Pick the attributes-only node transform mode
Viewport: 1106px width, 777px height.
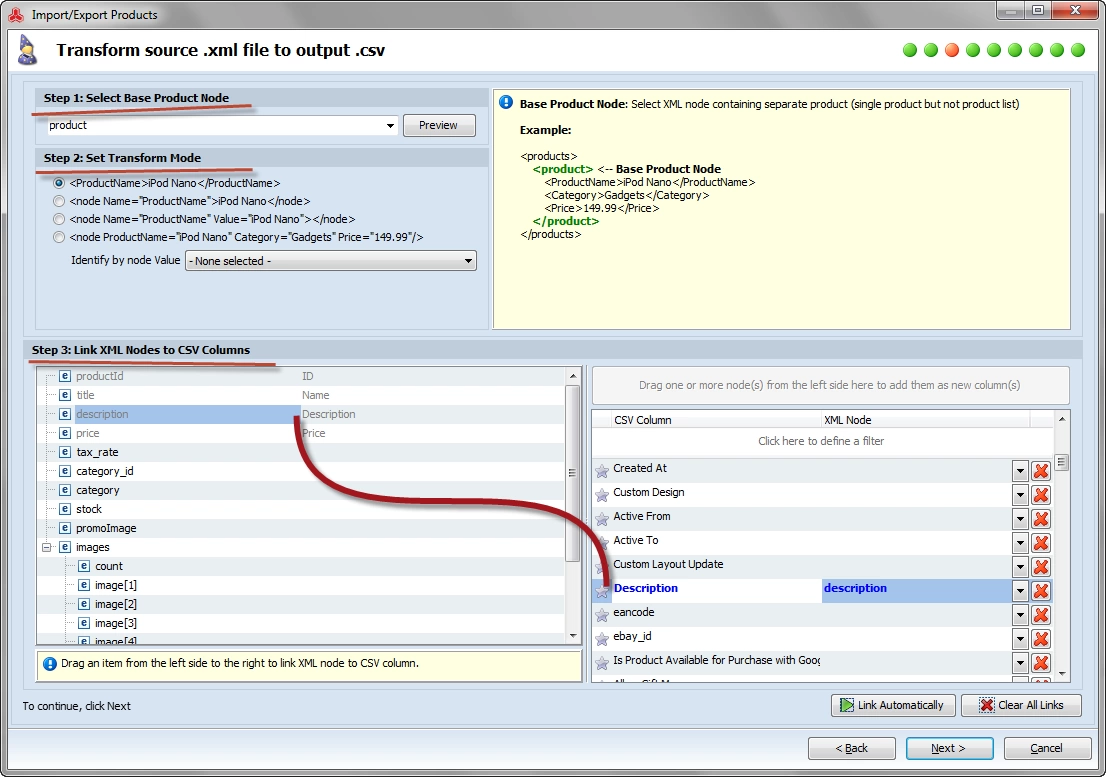[59, 238]
